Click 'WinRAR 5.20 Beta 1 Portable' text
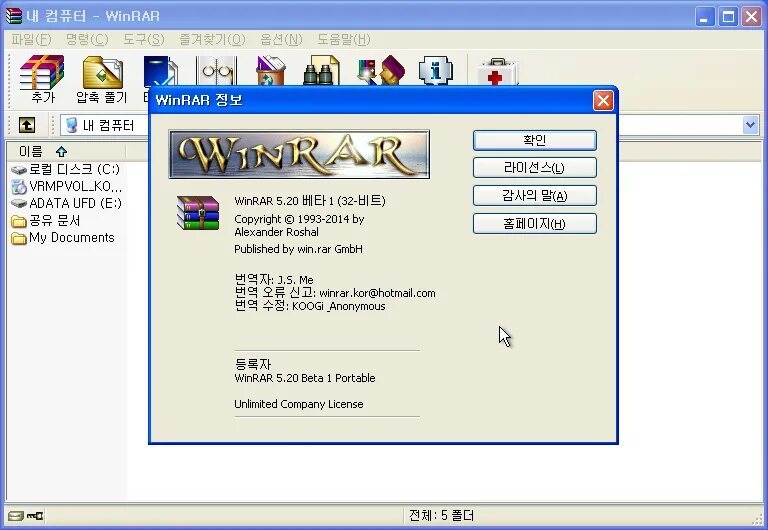The width and height of the screenshot is (768, 530). coord(305,378)
